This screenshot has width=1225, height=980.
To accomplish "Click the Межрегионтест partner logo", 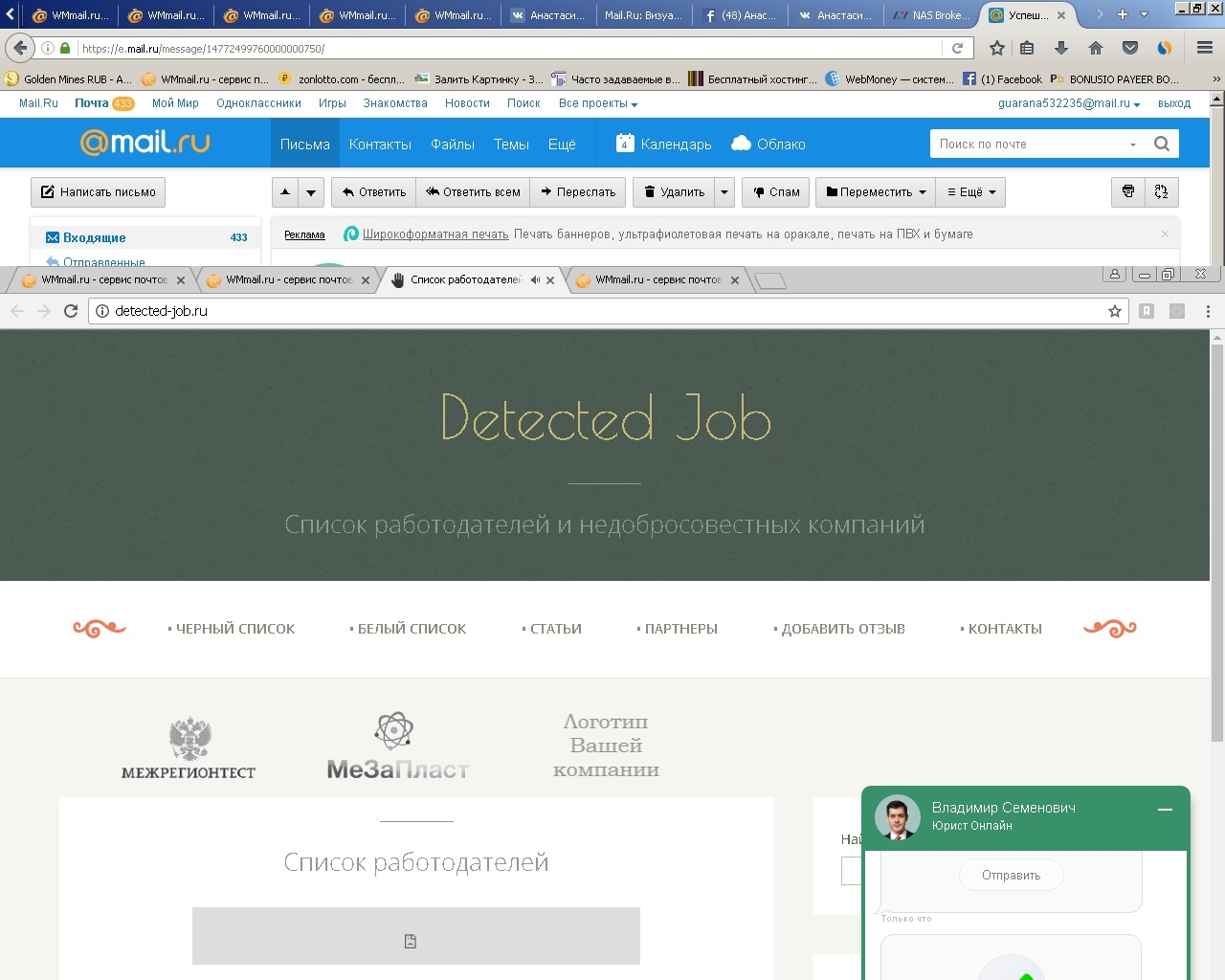I will [x=189, y=747].
